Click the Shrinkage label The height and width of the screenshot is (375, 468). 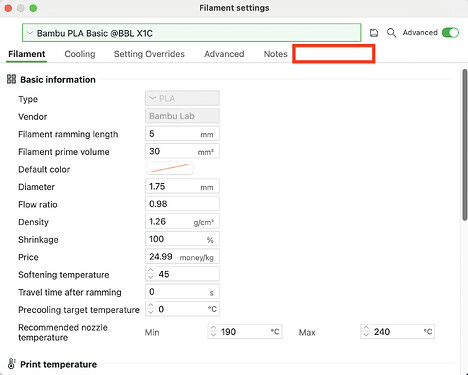point(38,240)
